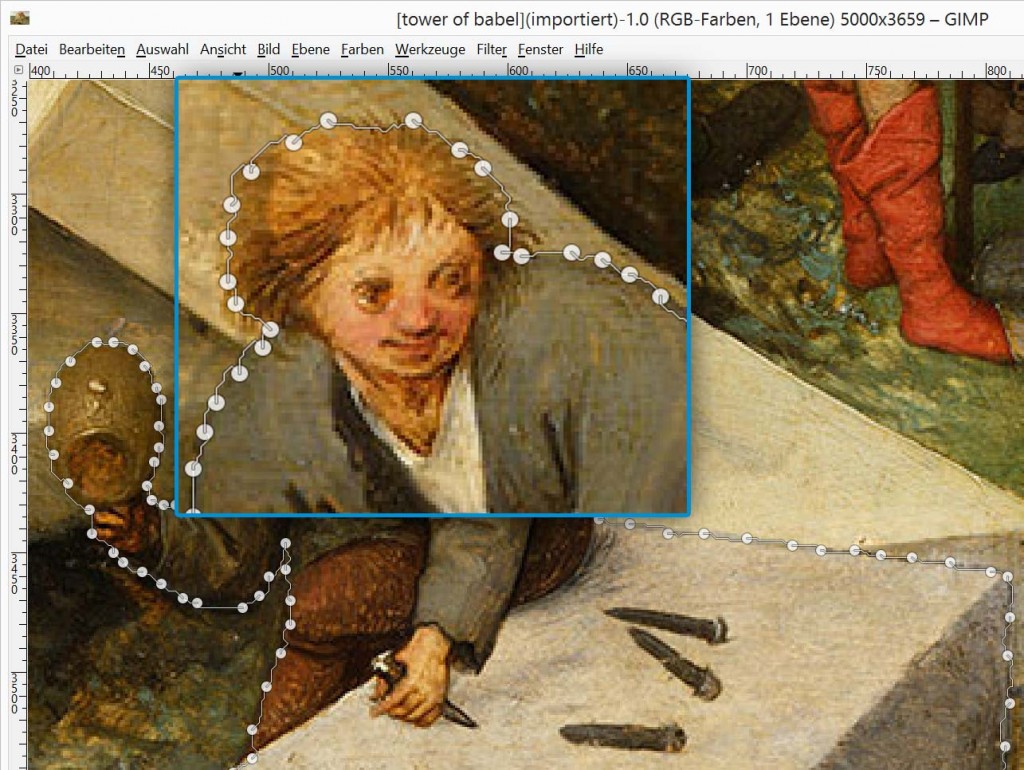The image size is (1024, 770).
Task: Click the image thumbnail icon in title bar
Action: pyautogui.click(x=19, y=17)
